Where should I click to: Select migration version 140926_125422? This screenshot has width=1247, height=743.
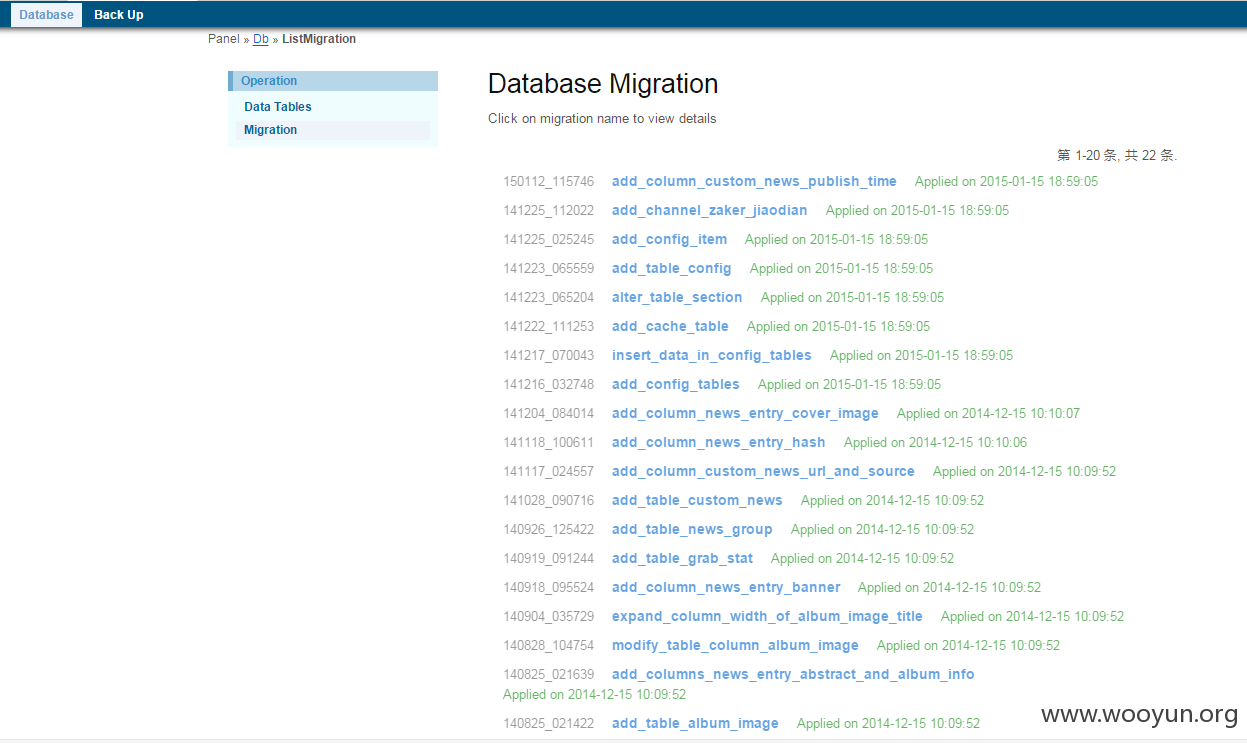[x=548, y=529]
